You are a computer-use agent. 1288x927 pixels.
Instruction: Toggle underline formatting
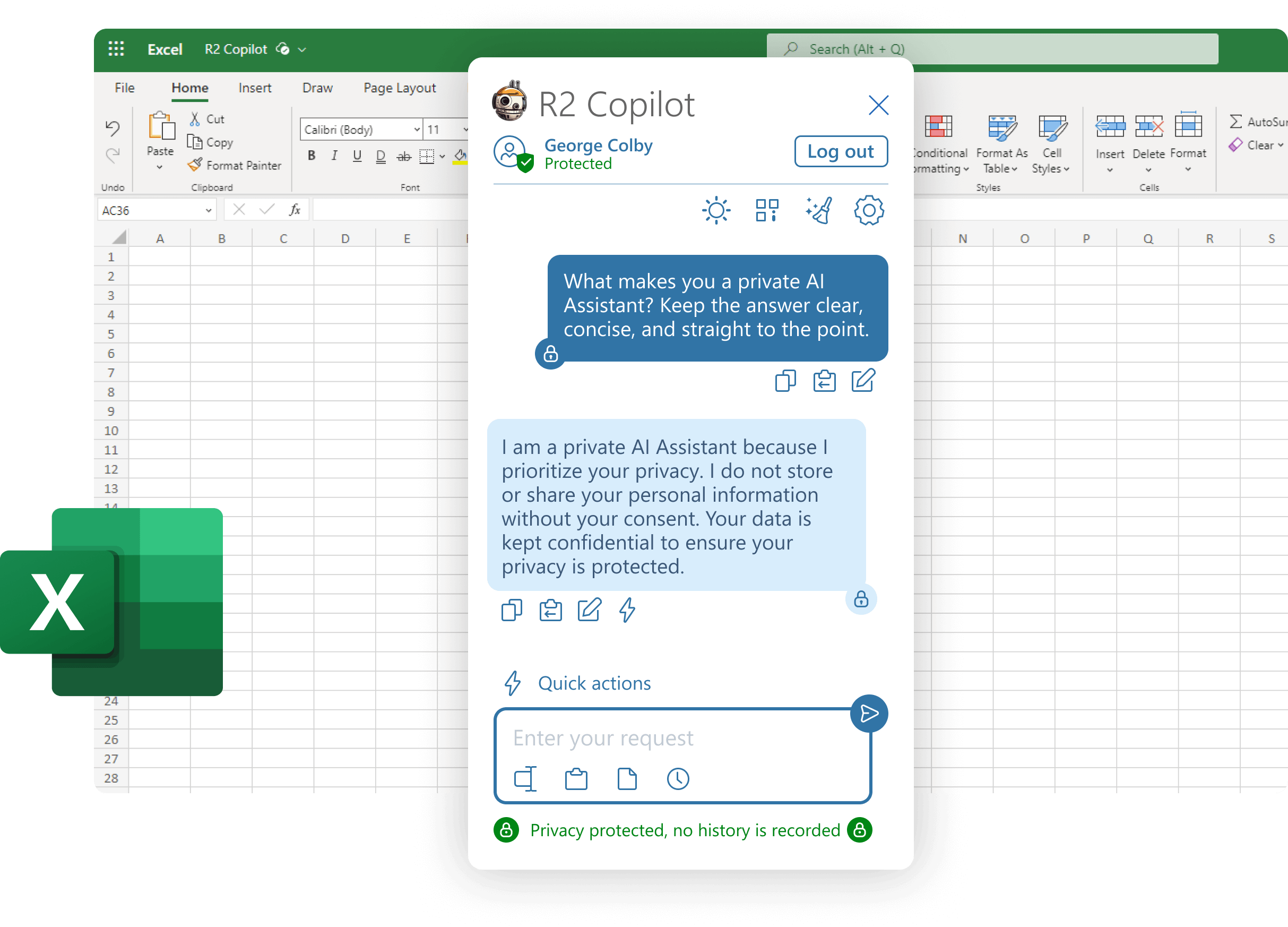[357, 156]
